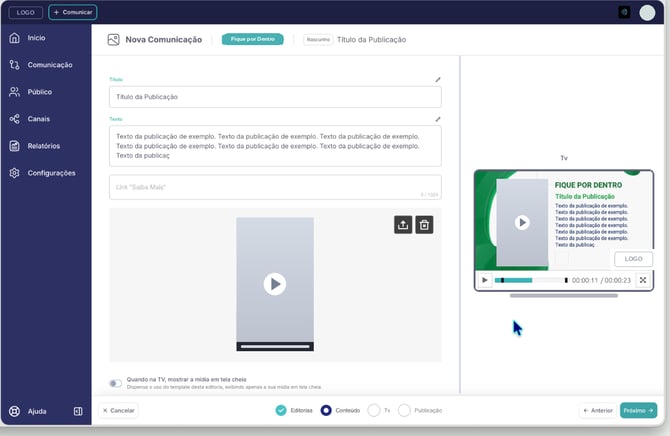Click pencil edit icon beside Título field
The image size is (670, 436).
coord(438,80)
